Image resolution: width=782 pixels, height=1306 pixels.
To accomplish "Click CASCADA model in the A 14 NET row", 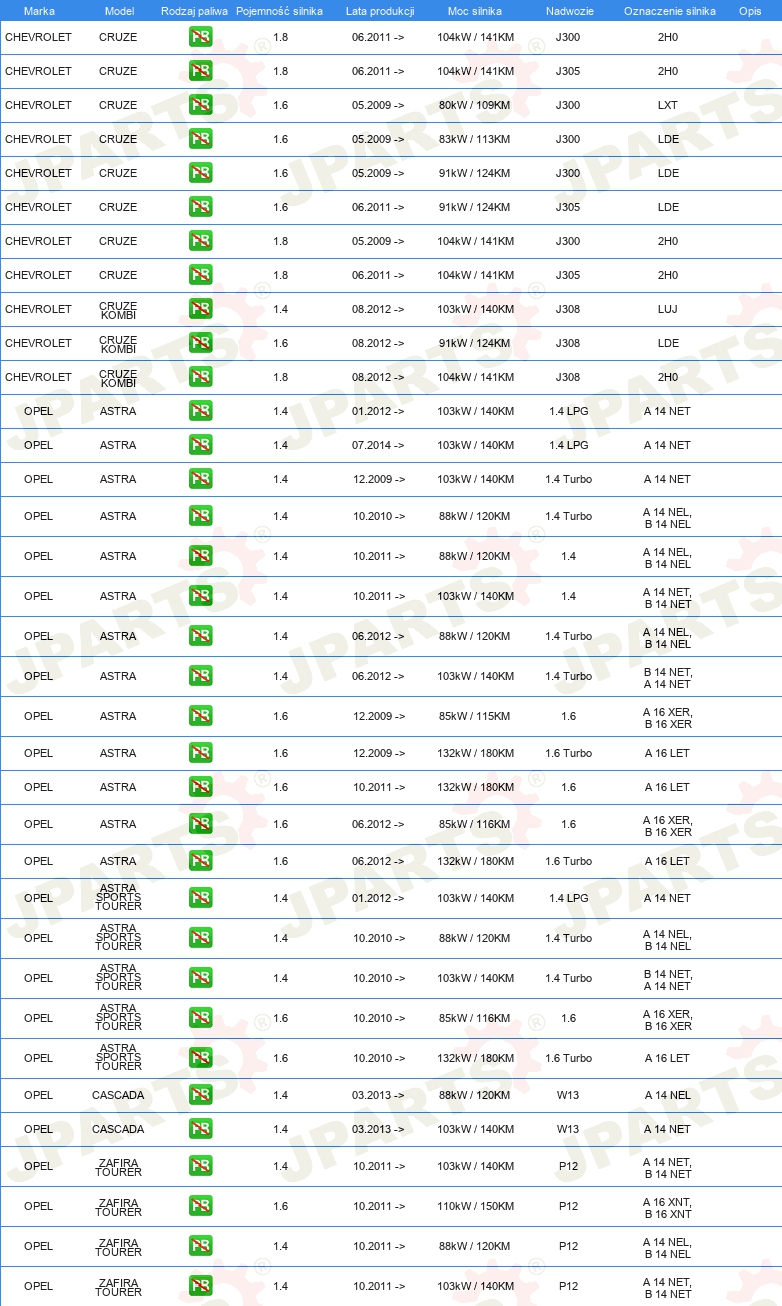I will point(119,1129).
